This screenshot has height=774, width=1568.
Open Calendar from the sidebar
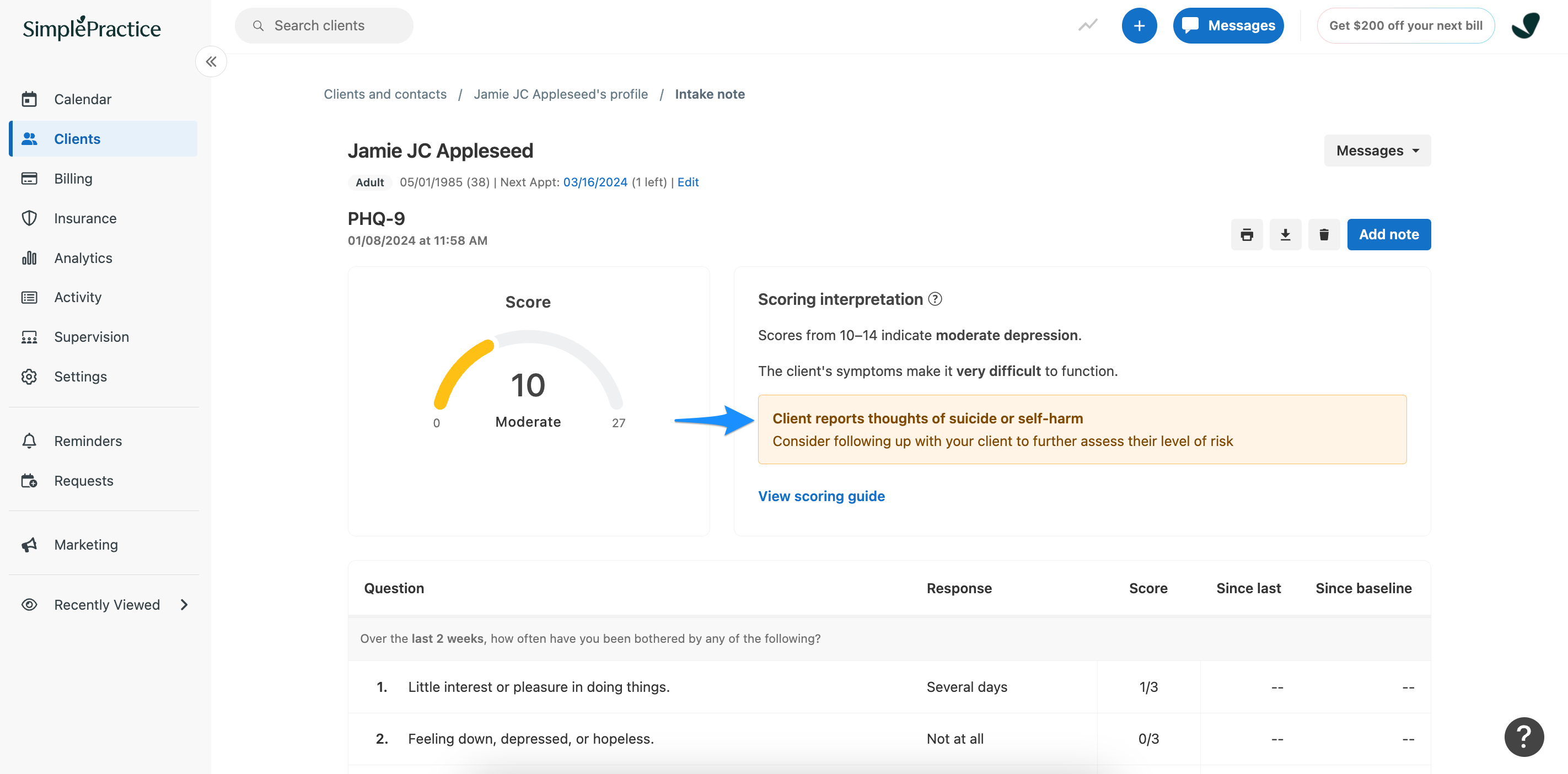point(82,99)
